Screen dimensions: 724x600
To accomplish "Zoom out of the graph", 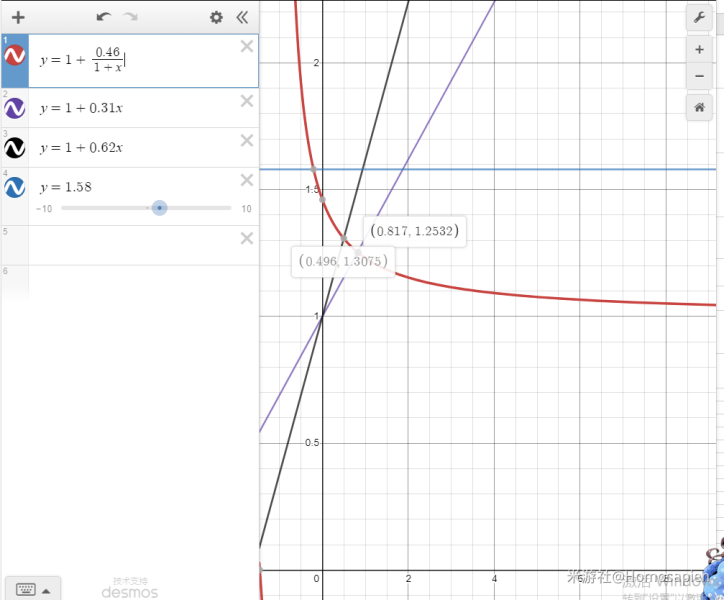I will click(x=699, y=76).
